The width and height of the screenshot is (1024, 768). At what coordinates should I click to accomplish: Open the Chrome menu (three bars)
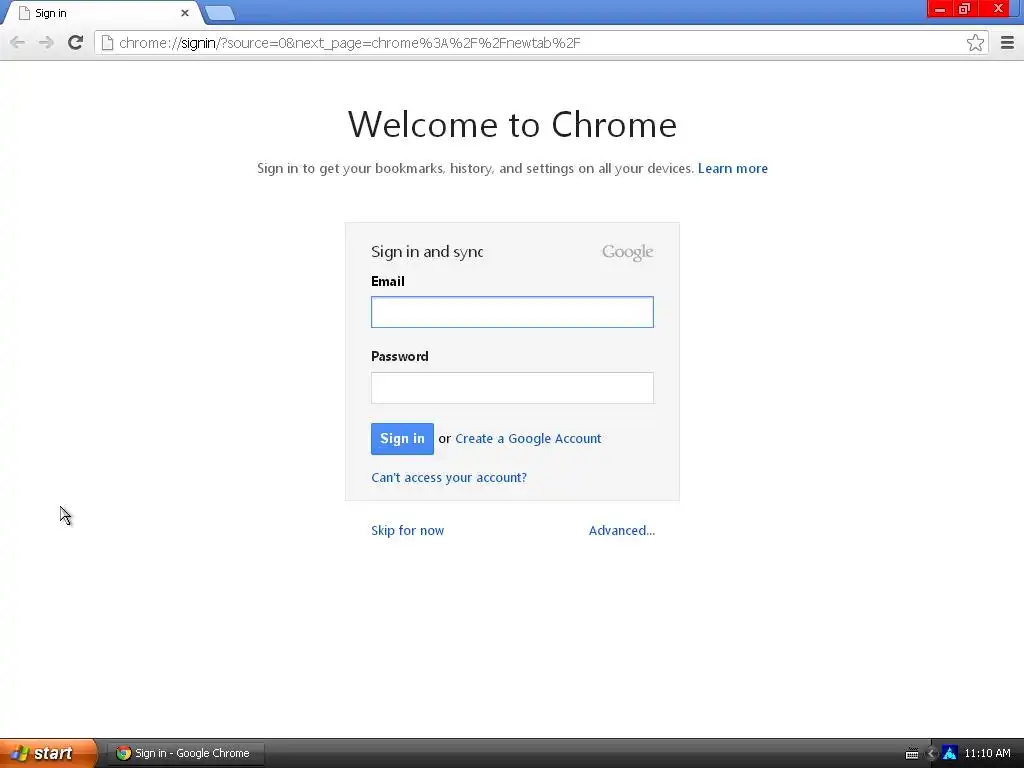pyautogui.click(x=1007, y=43)
